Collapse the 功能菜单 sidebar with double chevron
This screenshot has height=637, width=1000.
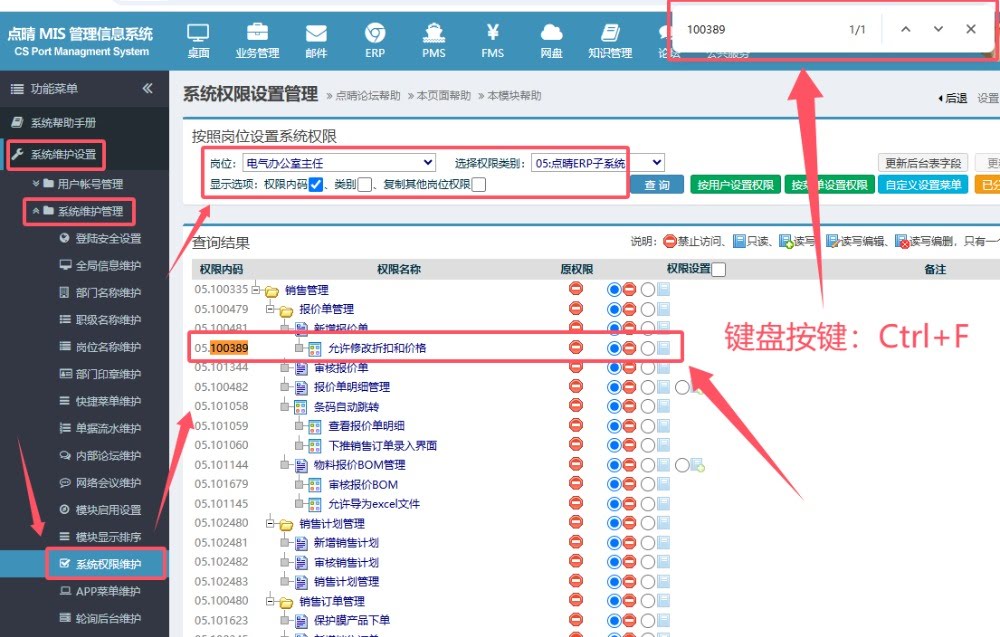148,88
